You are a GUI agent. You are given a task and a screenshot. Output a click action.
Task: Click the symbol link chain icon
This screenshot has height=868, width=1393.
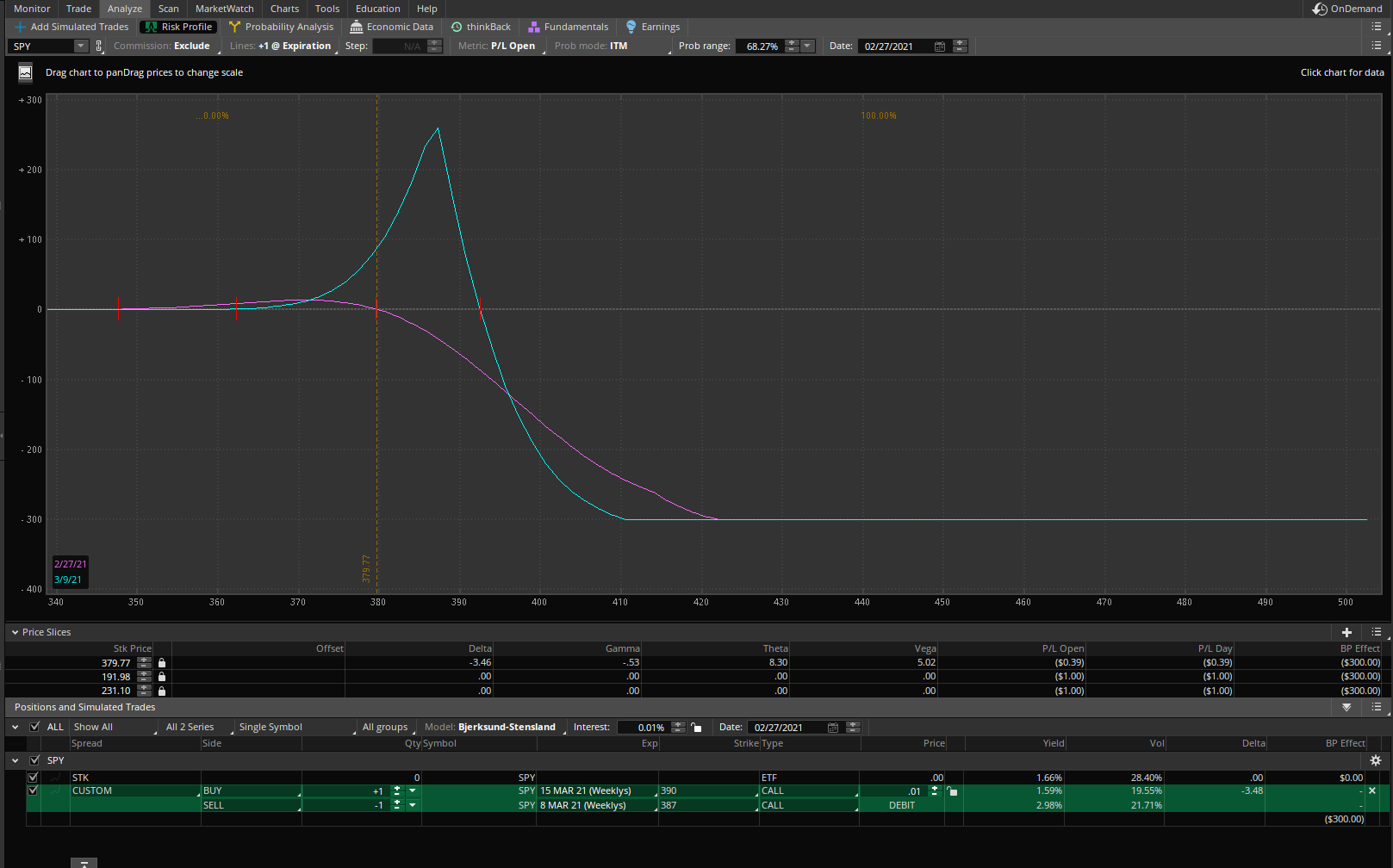click(99, 46)
